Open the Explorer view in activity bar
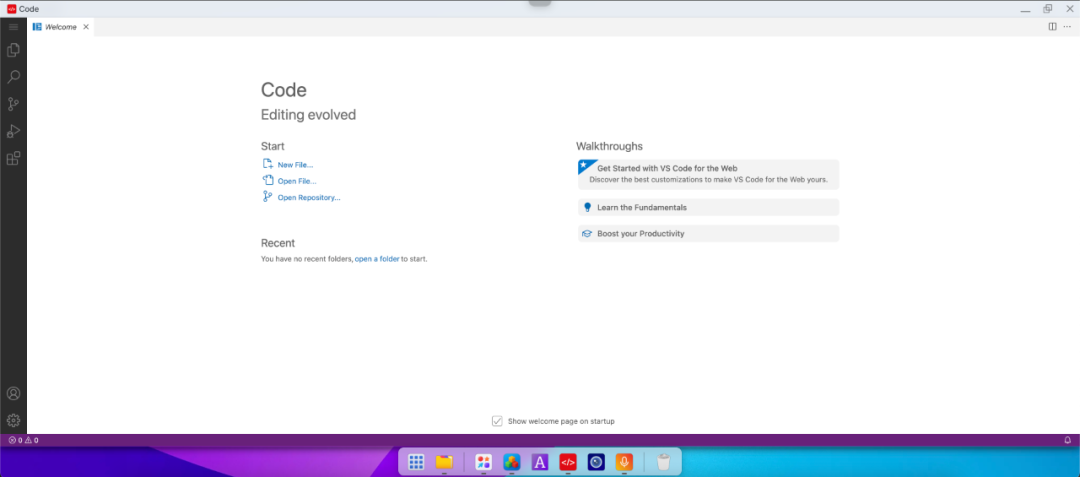 (13, 50)
